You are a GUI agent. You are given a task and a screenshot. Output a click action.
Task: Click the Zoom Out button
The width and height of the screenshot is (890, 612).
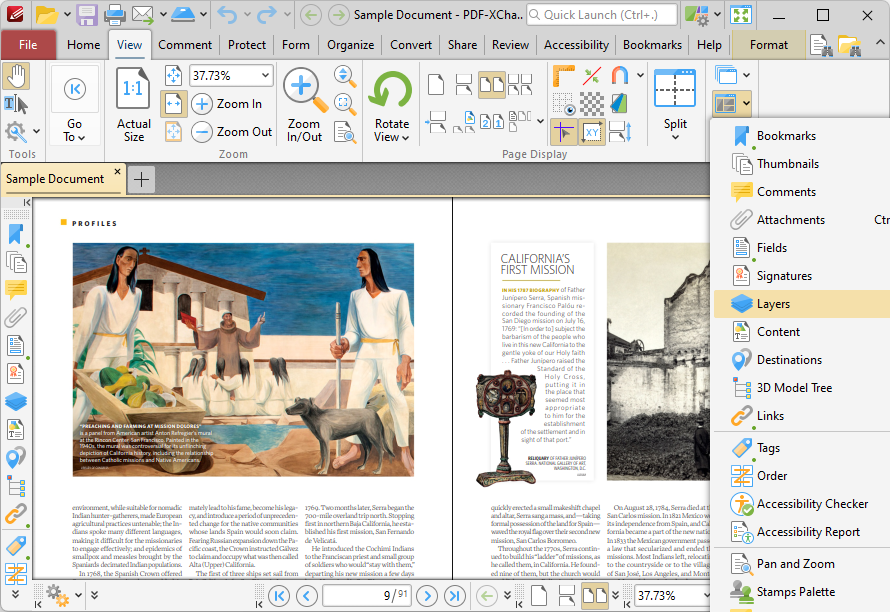click(x=232, y=132)
